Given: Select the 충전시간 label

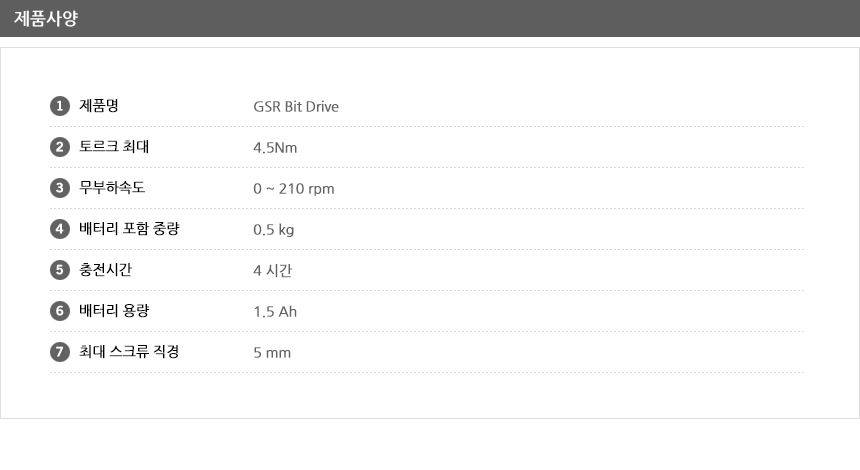Looking at the screenshot, I should [106, 270].
